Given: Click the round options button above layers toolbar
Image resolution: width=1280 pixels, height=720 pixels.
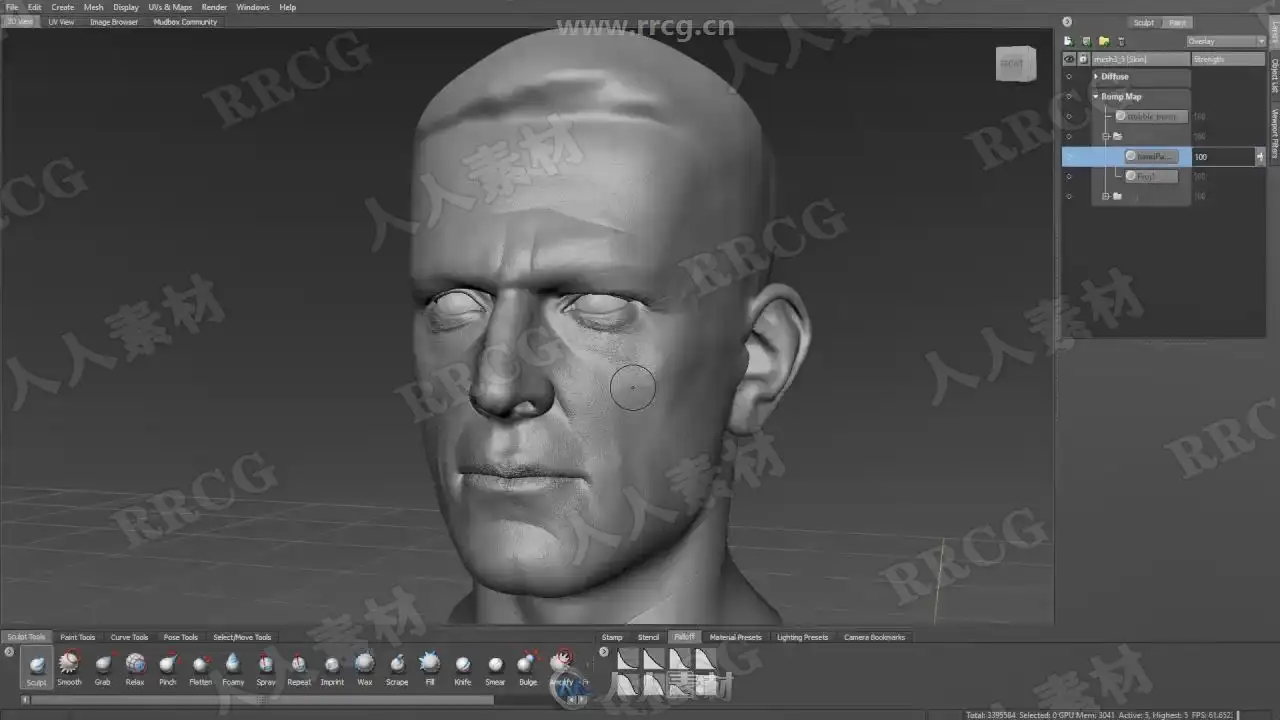Looking at the screenshot, I should (x=1067, y=21).
